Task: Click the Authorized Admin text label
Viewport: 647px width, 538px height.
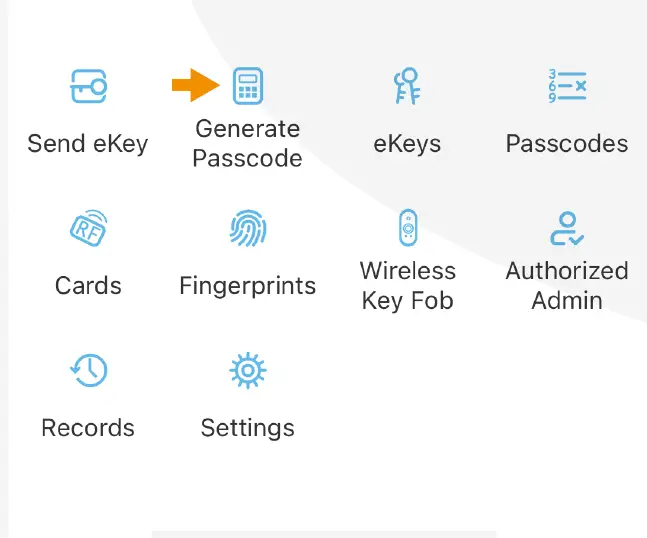Action: pos(567,285)
